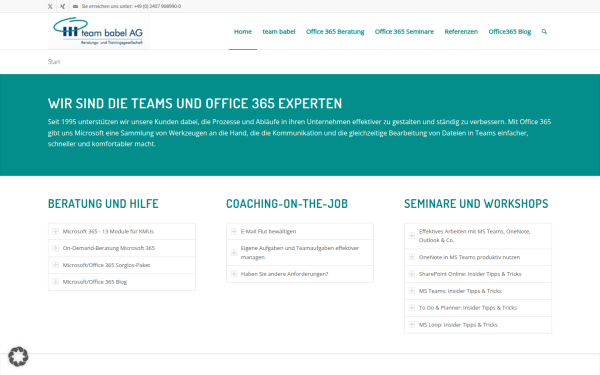Click text 'Microsoft/Office 365 Blog' in accordion
The width and height of the screenshot is (600, 375).
95,282
